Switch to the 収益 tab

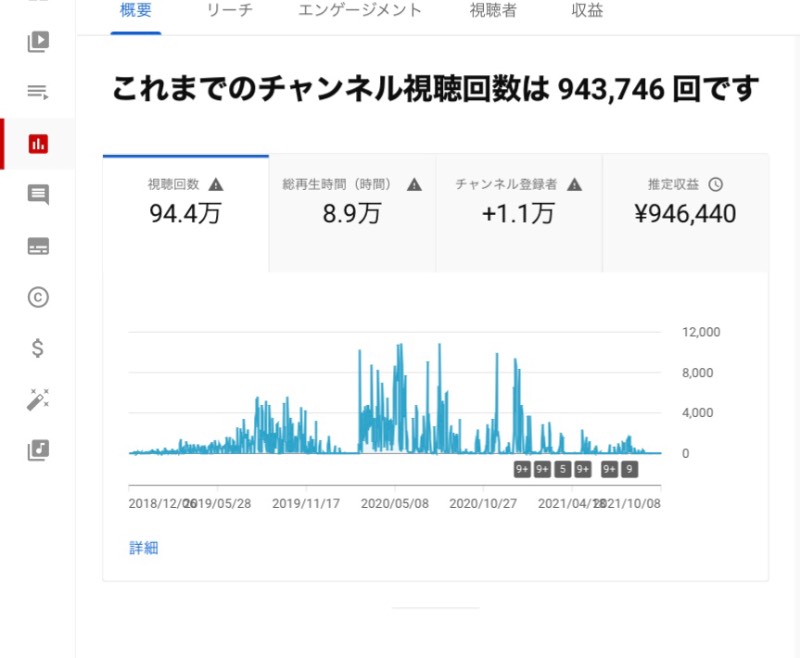click(x=587, y=10)
